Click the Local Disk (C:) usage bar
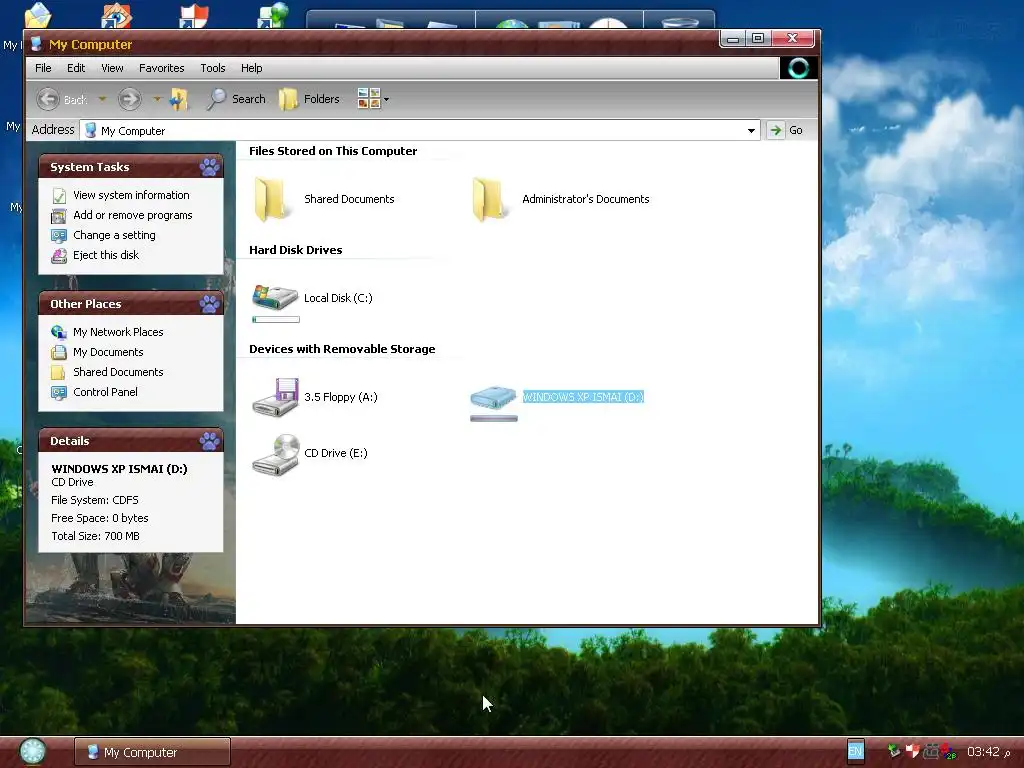1024x768 pixels. coord(276,319)
